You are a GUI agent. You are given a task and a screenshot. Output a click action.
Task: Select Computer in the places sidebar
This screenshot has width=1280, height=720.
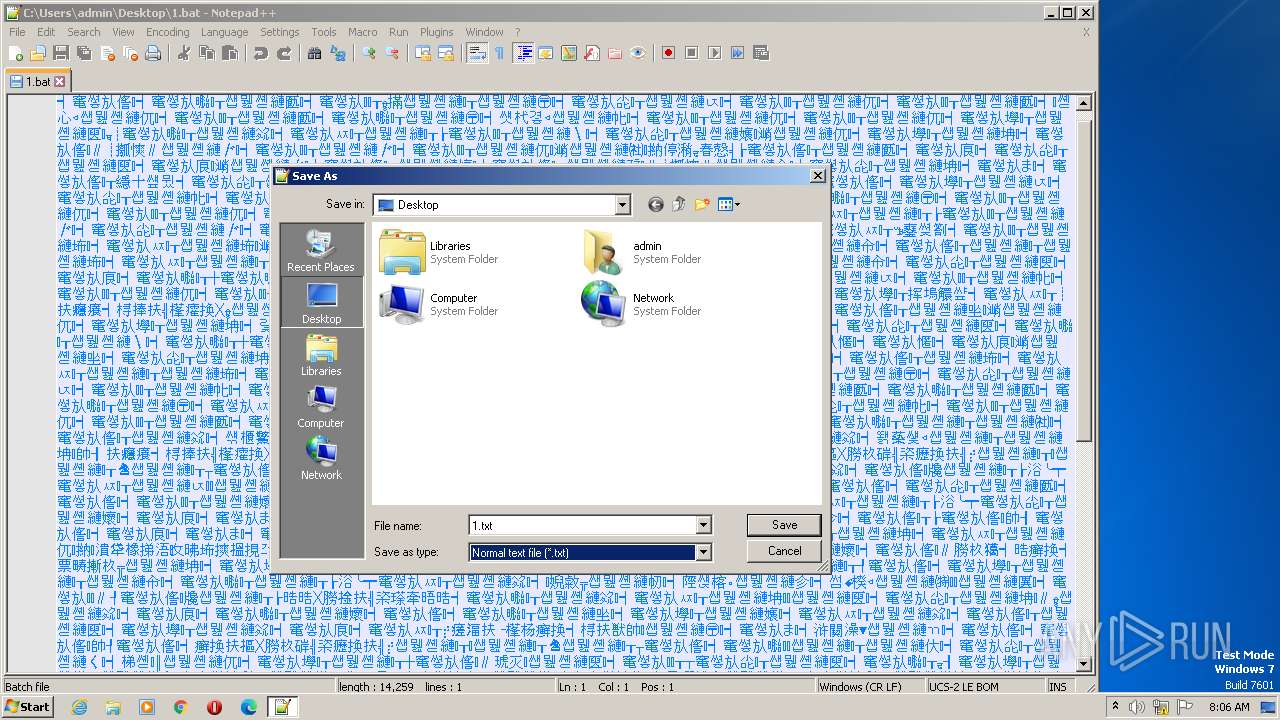[321, 406]
